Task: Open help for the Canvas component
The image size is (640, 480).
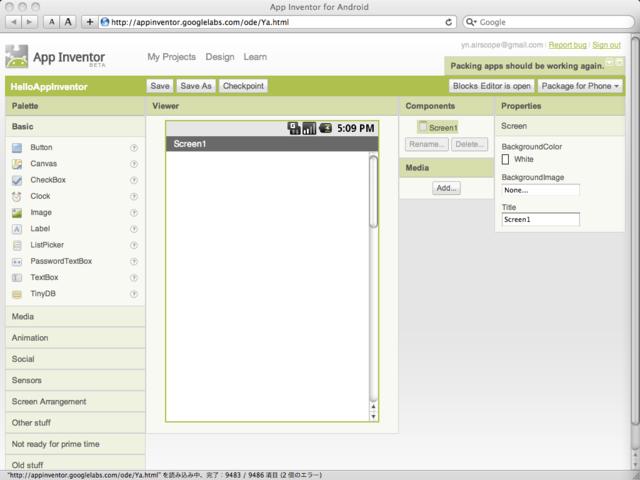Action: tap(134, 164)
